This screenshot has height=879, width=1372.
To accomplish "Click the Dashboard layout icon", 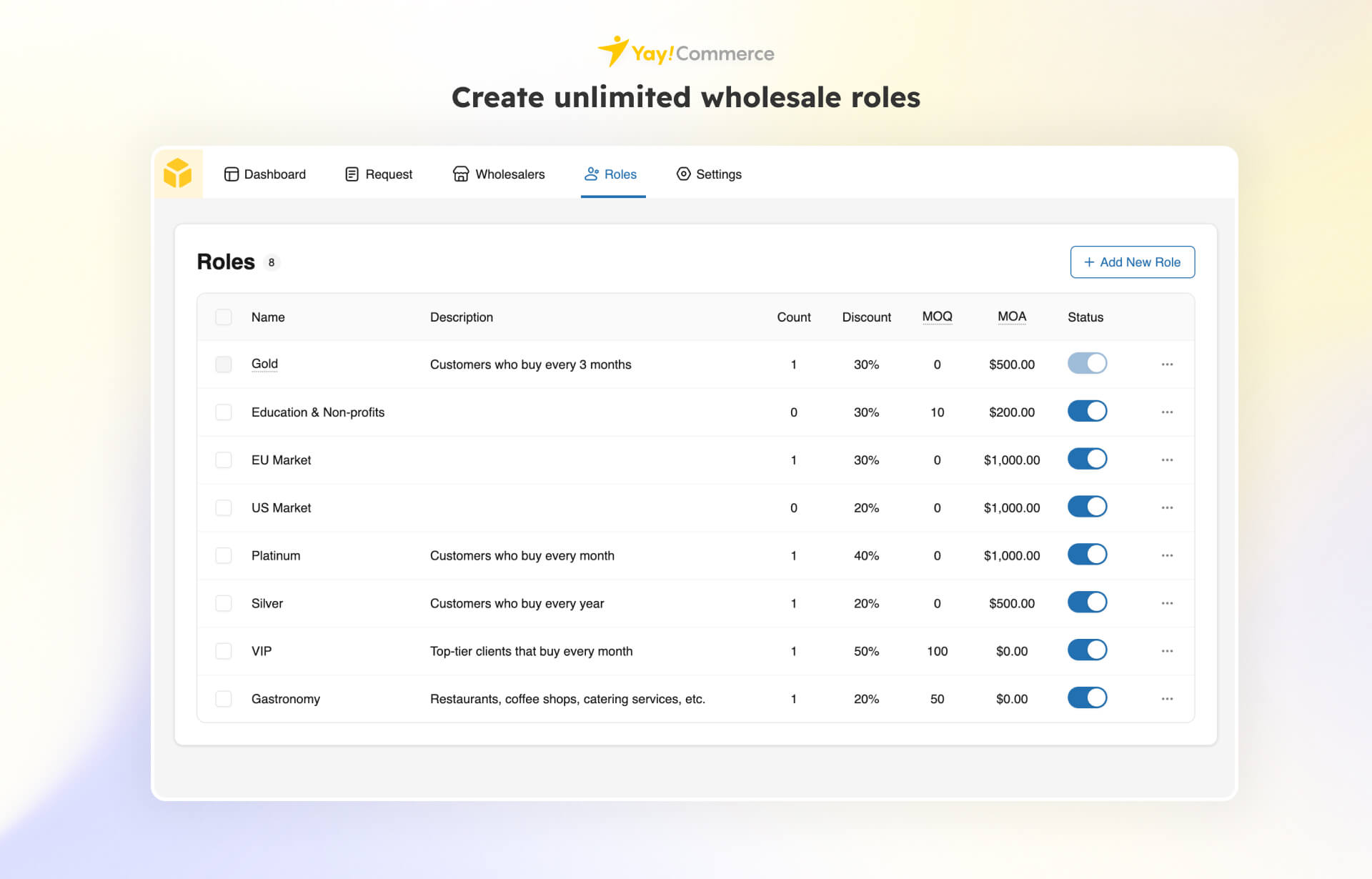I will point(231,174).
